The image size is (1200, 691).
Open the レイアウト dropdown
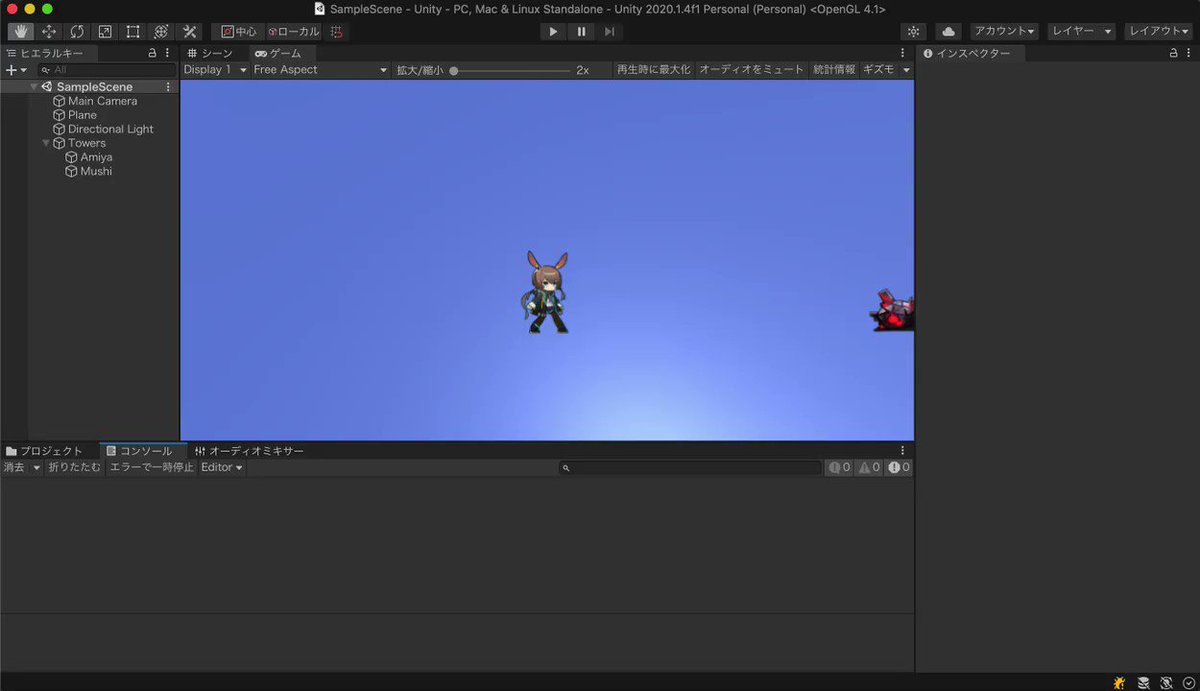[1158, 31]
